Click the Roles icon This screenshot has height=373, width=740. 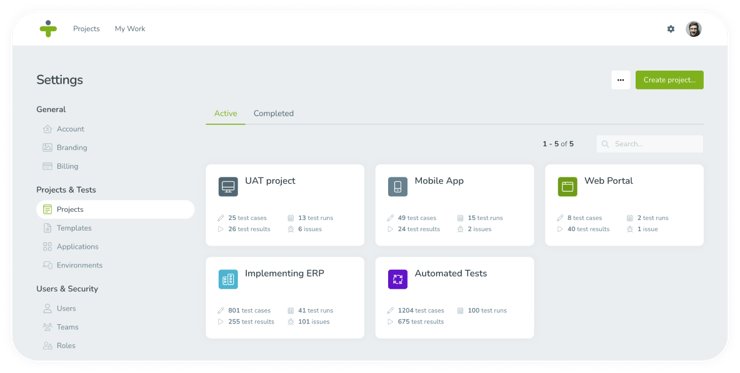click(x=47, y=346)
